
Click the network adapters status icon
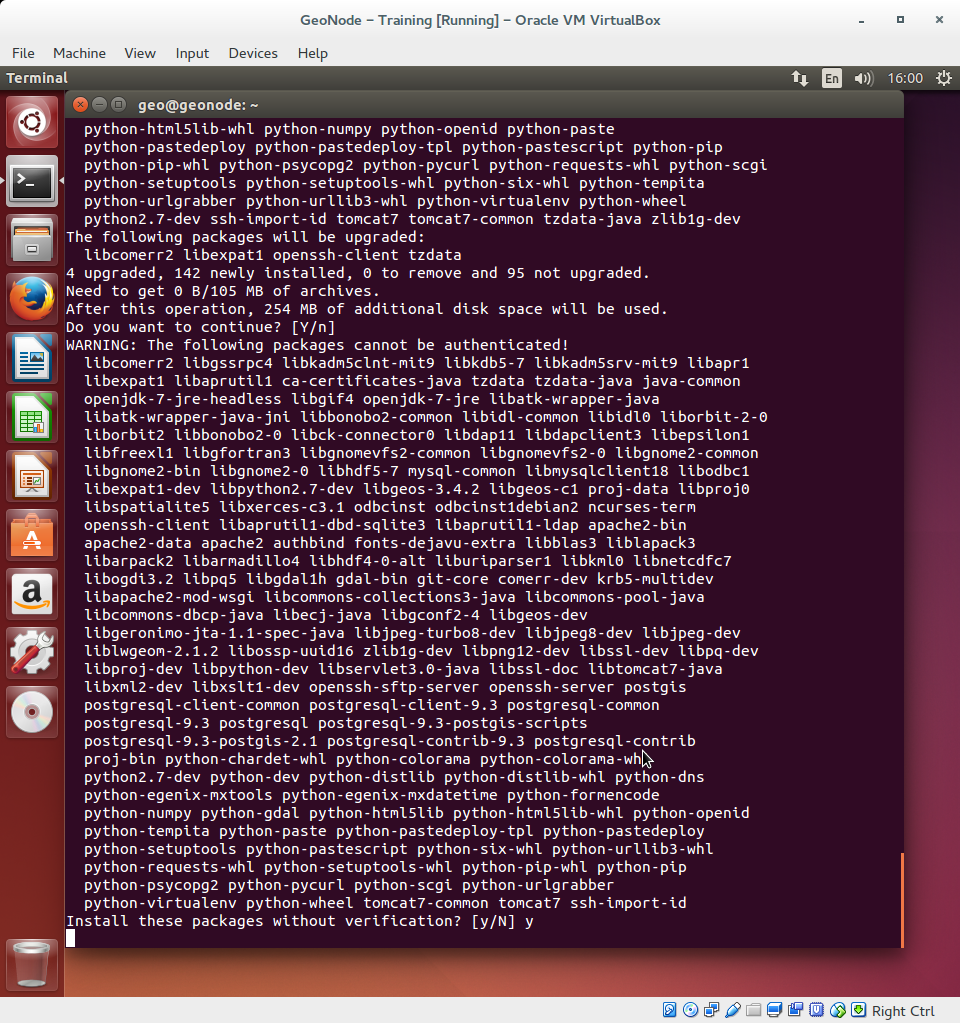coord(711,1010)
